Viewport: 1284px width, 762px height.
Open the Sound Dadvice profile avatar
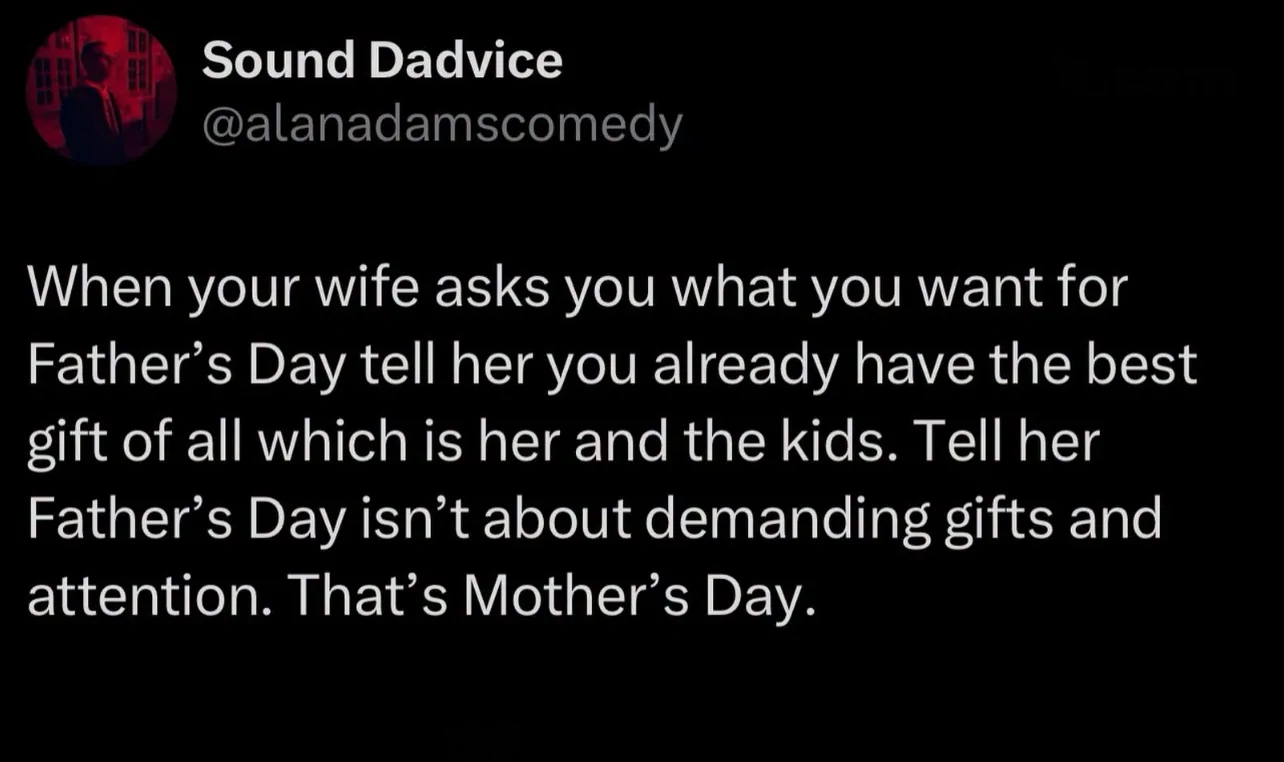point(101,90)
